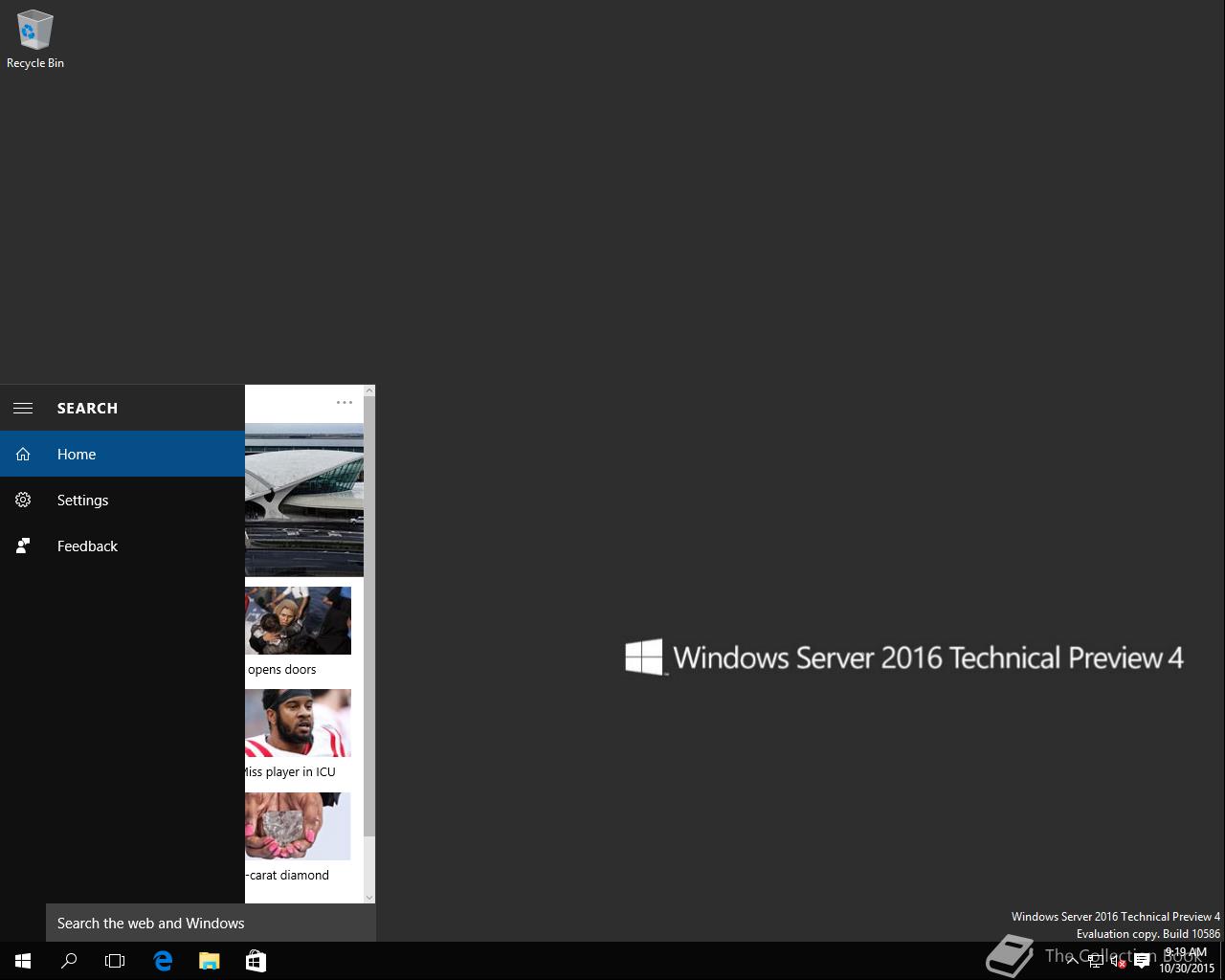Open the Store from the taskbar

256,961
